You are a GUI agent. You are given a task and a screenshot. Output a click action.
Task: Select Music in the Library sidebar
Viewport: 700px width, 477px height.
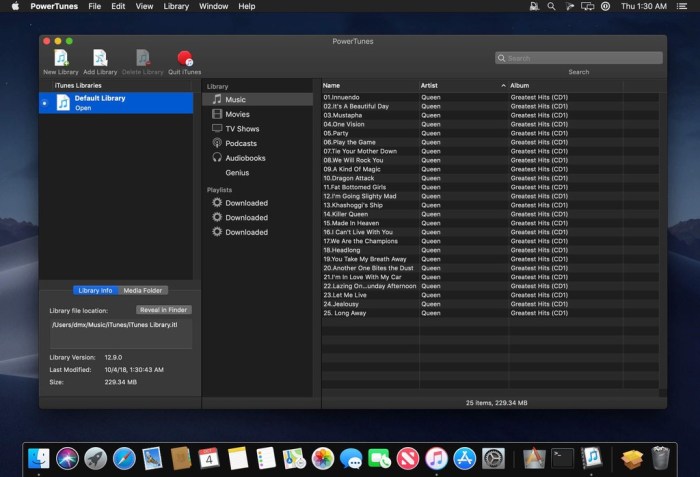coord(235,100)
